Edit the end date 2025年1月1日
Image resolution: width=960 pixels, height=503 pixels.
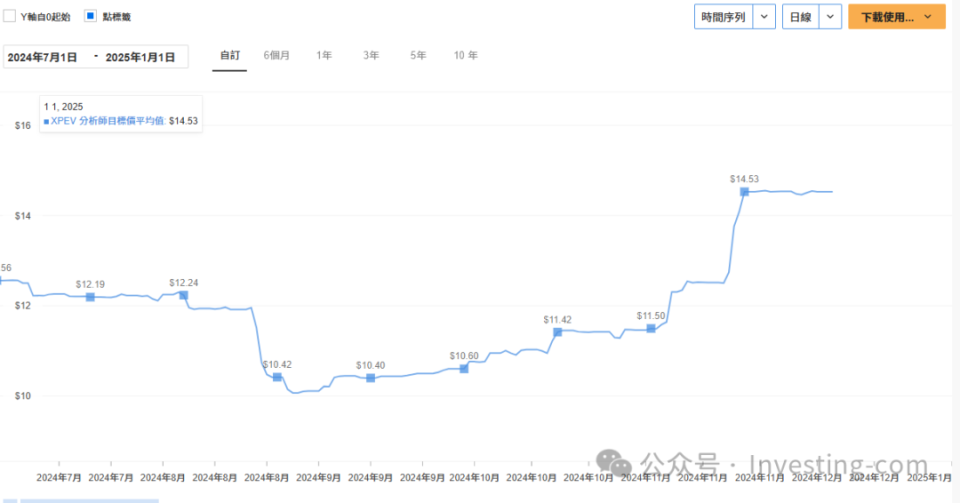(x=141, y=57)
